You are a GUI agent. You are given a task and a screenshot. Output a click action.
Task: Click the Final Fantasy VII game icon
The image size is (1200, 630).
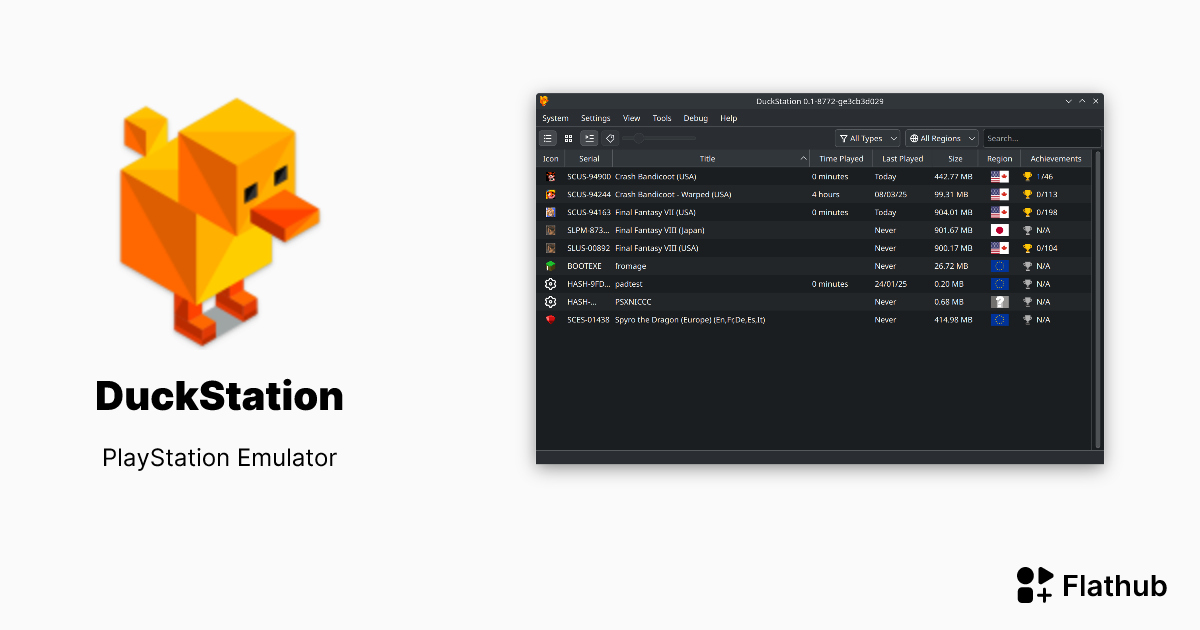pyautogui.click(x=551, y=212)
